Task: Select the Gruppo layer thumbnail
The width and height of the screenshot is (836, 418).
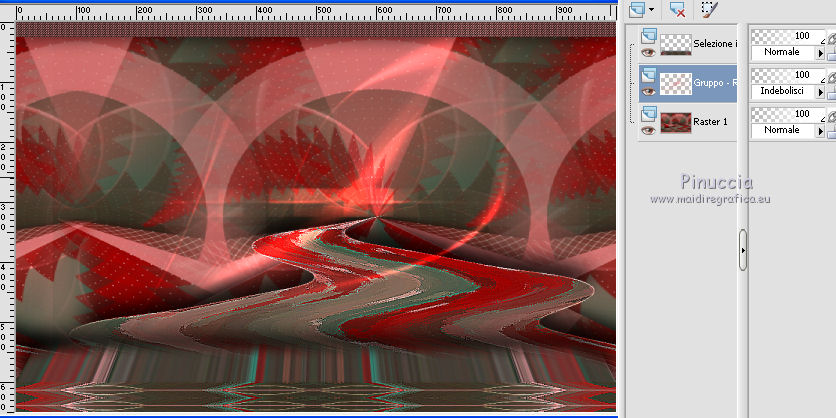Action: tap(676, 84)
